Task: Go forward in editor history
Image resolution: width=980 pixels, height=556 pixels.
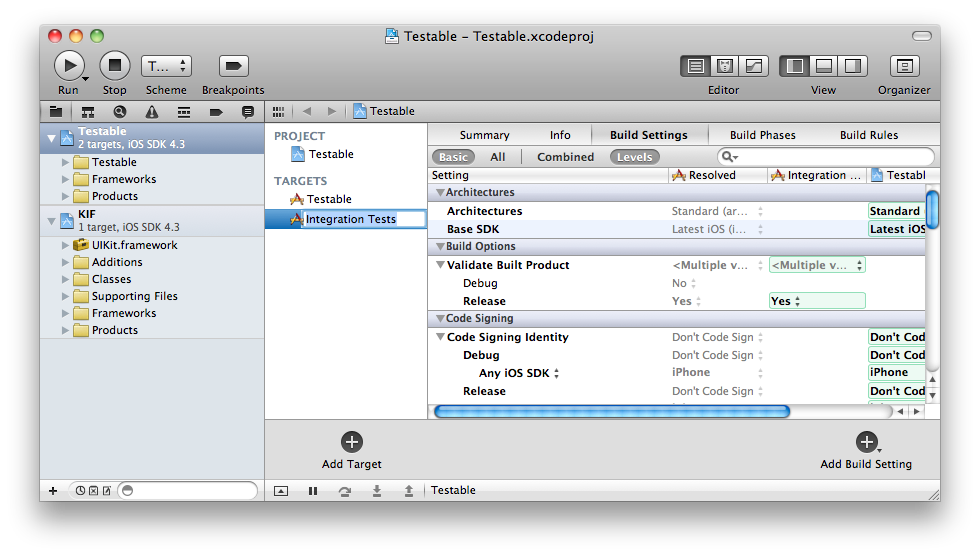Action: coord(332,111)
